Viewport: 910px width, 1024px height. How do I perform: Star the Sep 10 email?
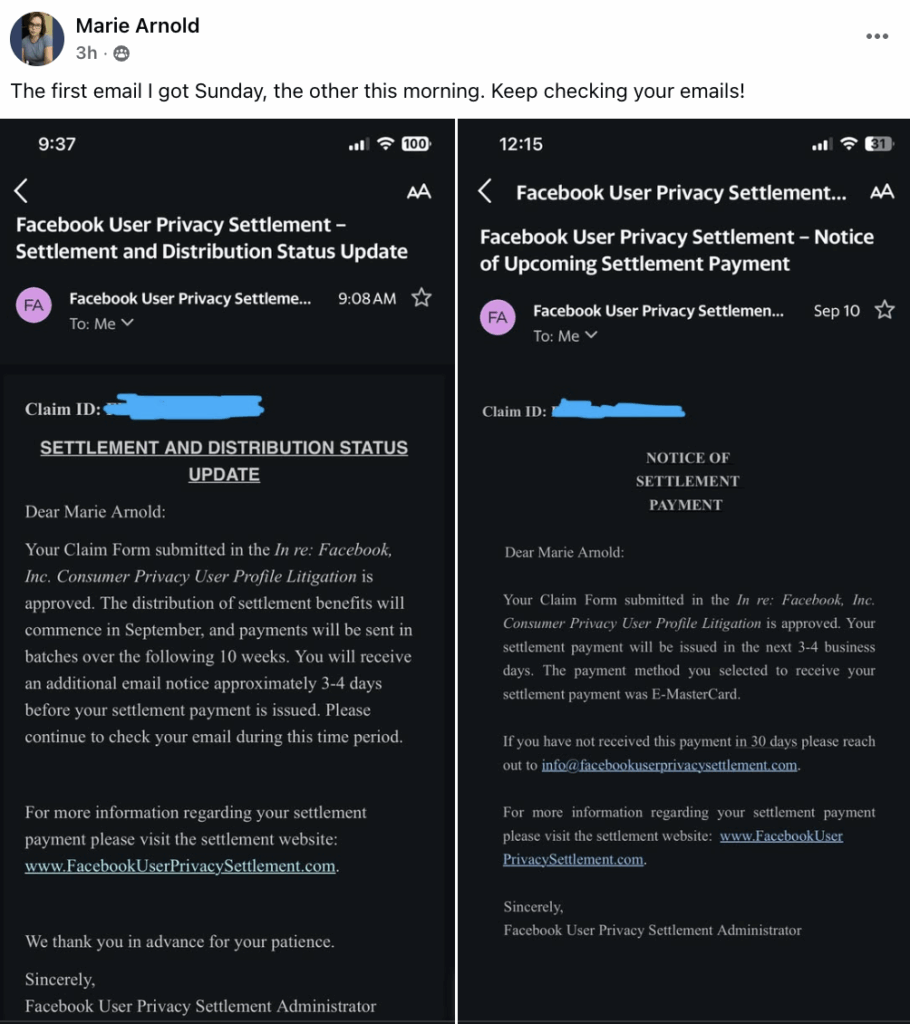(884, 310)
